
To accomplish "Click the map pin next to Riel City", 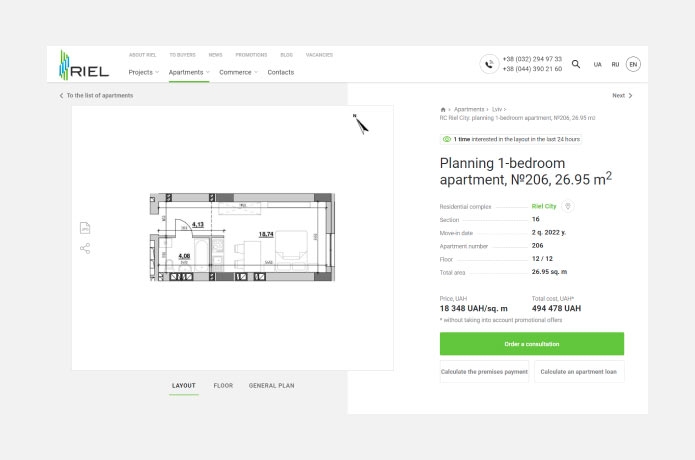I will click(x=568, y=206).
